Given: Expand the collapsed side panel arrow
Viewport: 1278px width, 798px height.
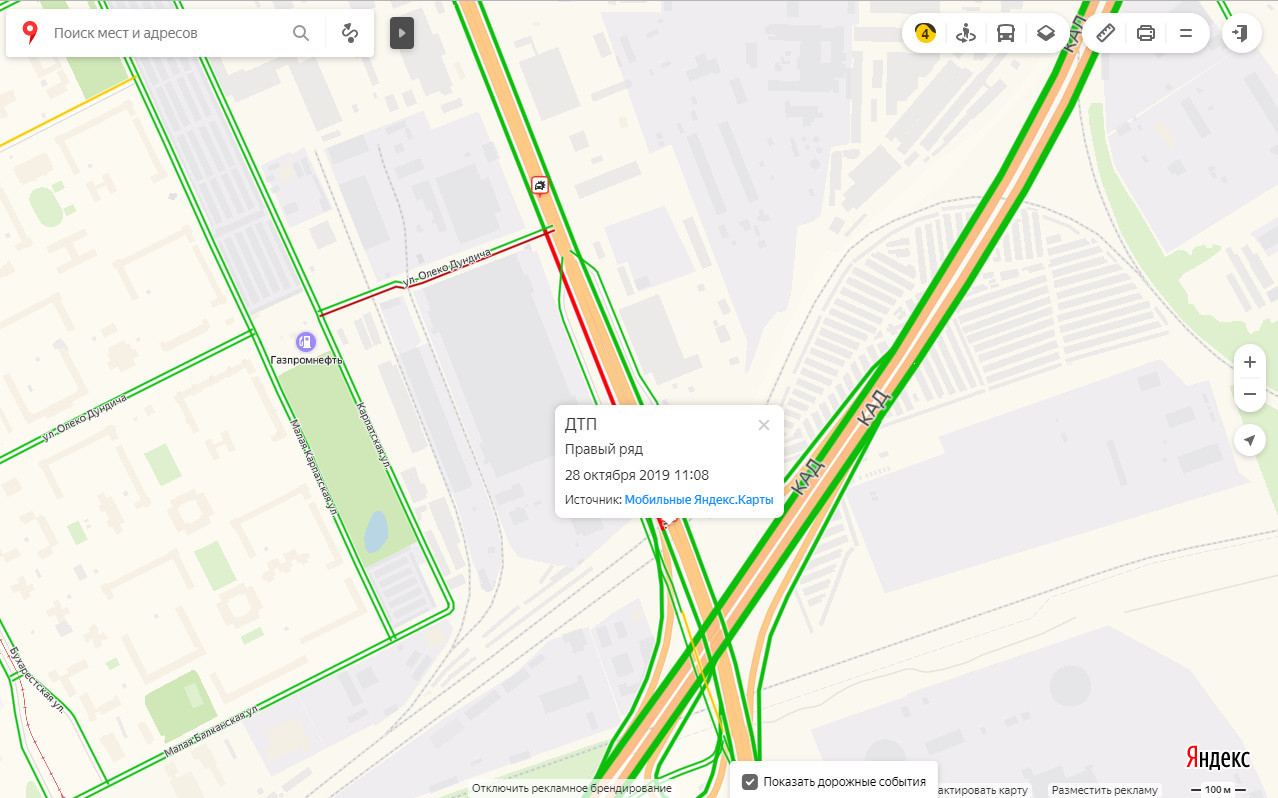Looking at the screenshot, I should (402, 33).
